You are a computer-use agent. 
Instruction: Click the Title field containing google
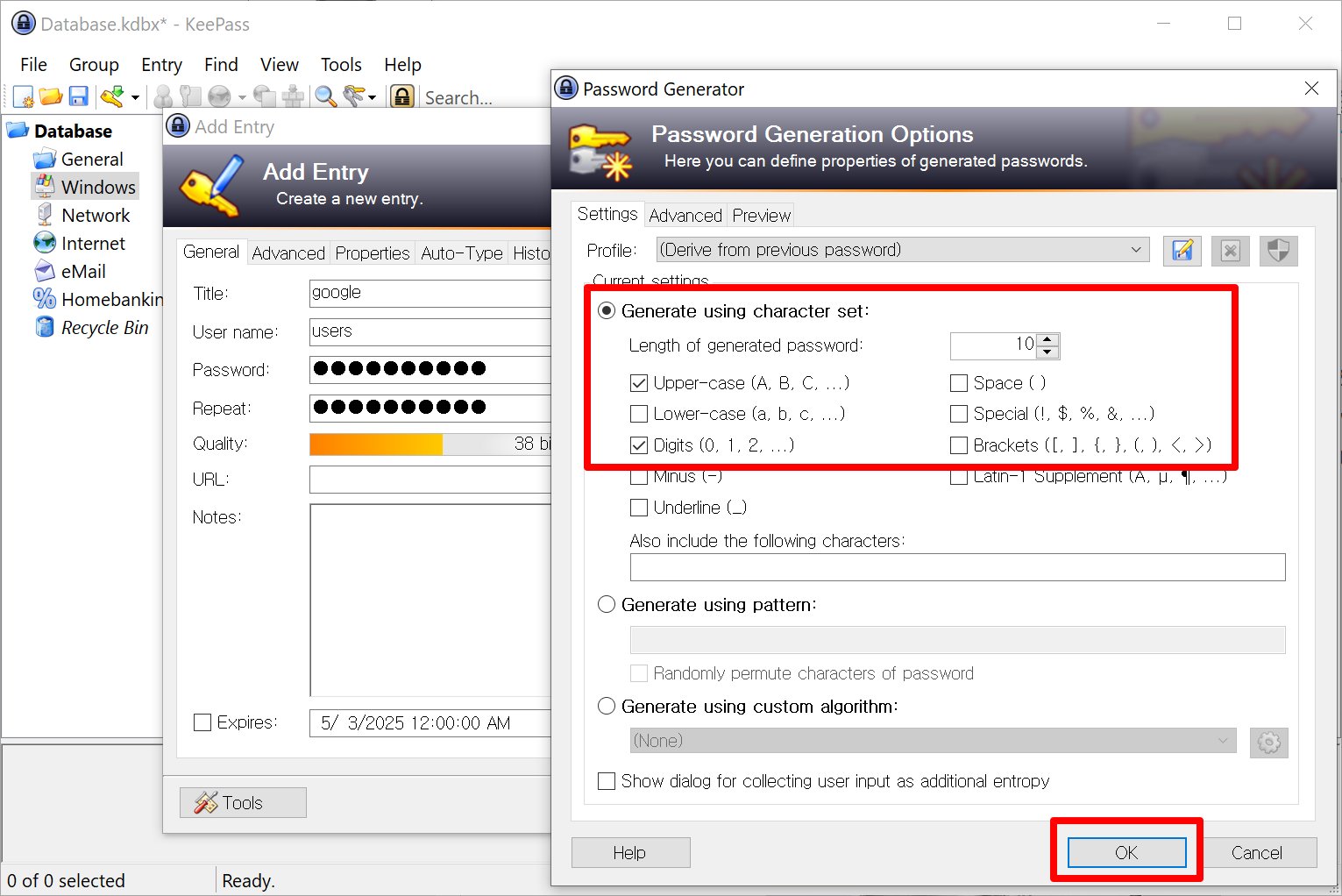[x=430, y=293]
